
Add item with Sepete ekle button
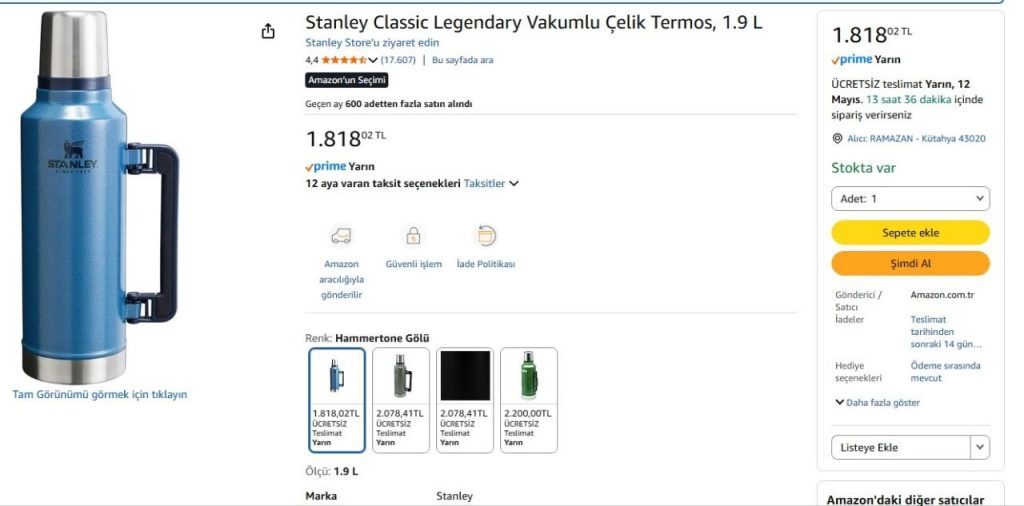(910, 232)
